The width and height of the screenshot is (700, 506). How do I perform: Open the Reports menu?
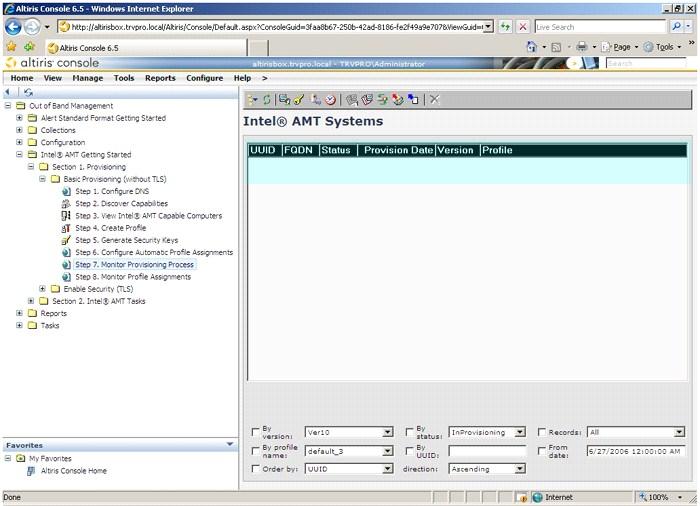coord(160,78)
